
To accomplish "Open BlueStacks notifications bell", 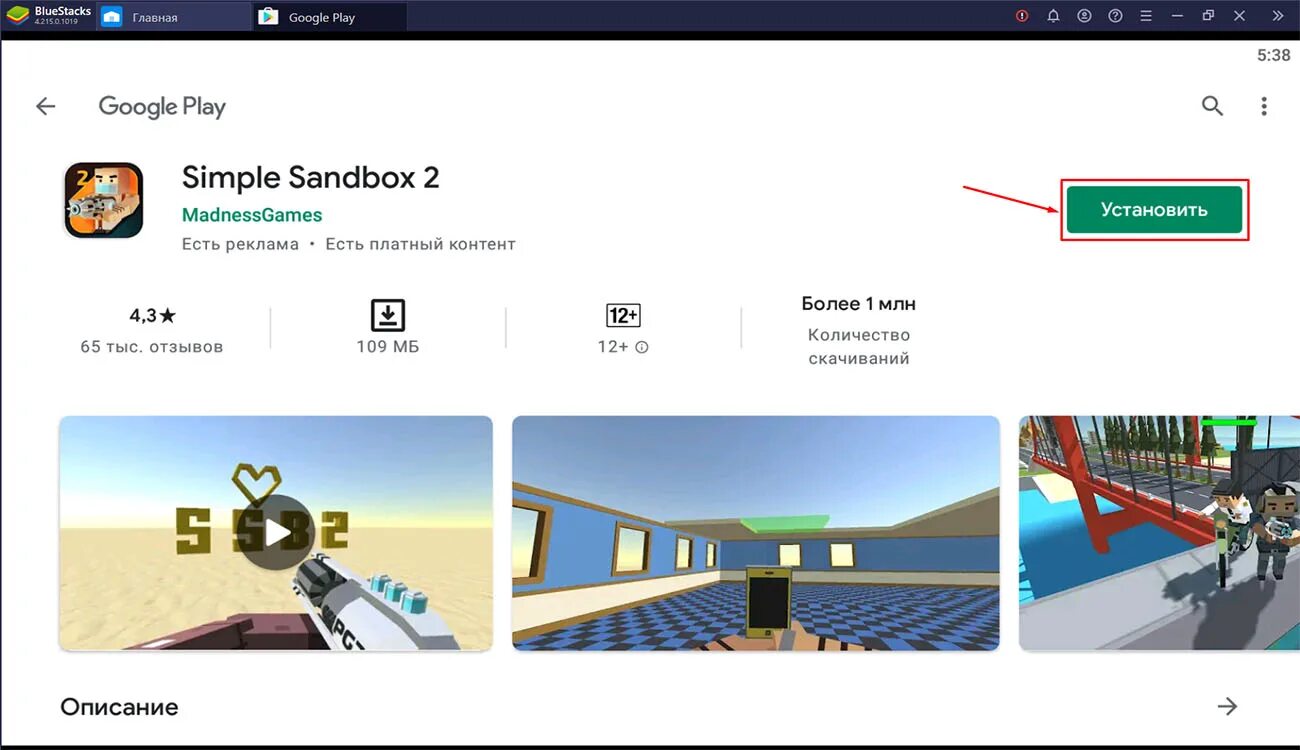I will point(1052,15).
